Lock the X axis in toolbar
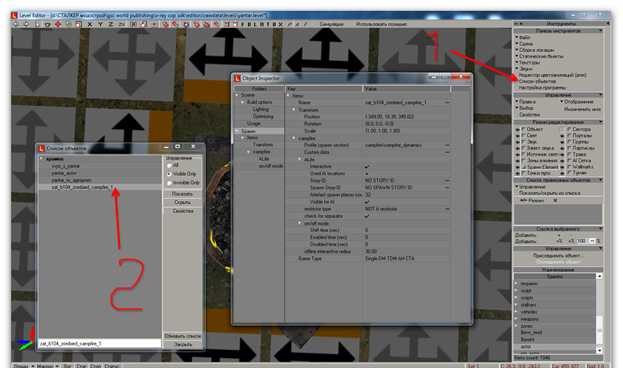Viewport: 623px width, 369px height. click(x=90, y=24)
